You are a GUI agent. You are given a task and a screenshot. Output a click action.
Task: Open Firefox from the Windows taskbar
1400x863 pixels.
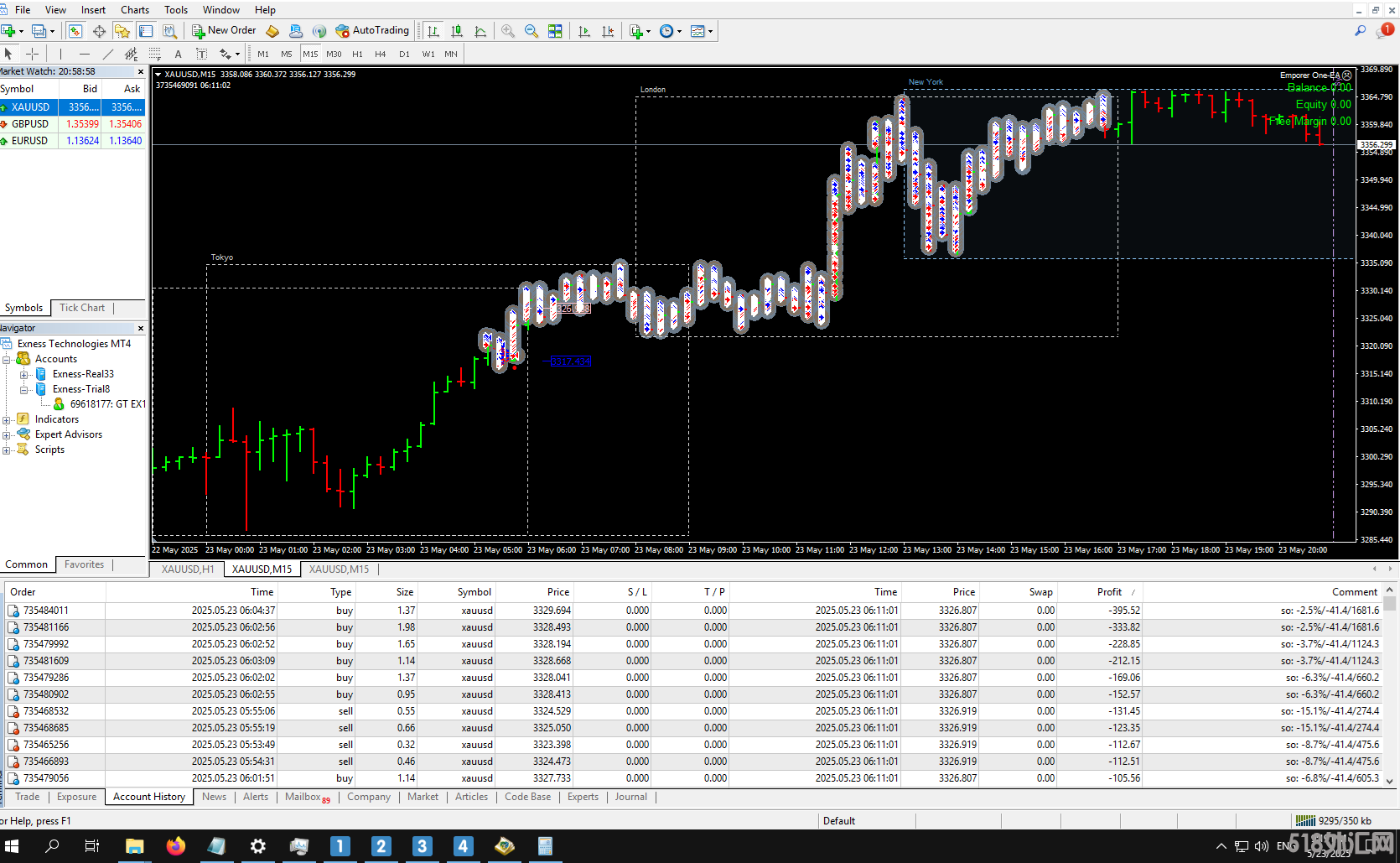click(175, 846)
